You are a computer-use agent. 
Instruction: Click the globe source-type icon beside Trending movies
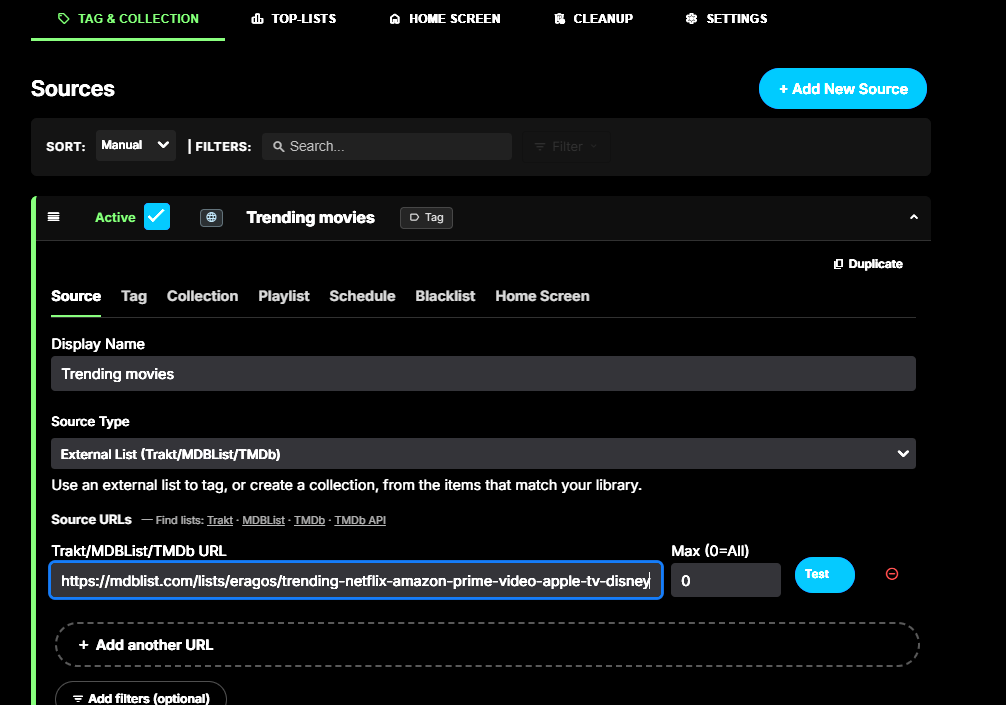point(211,217)
